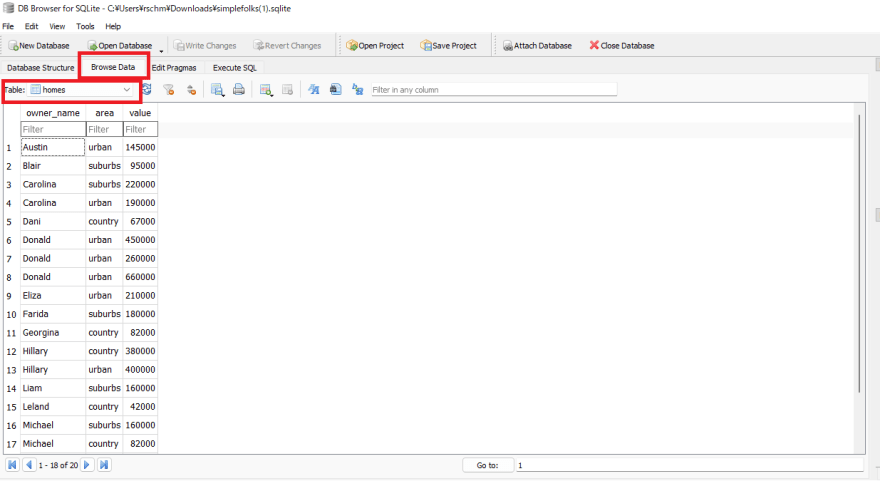The image size is (880, 481).
Task: Click the Open Project toolbar button
Action: tap(375, 45)
